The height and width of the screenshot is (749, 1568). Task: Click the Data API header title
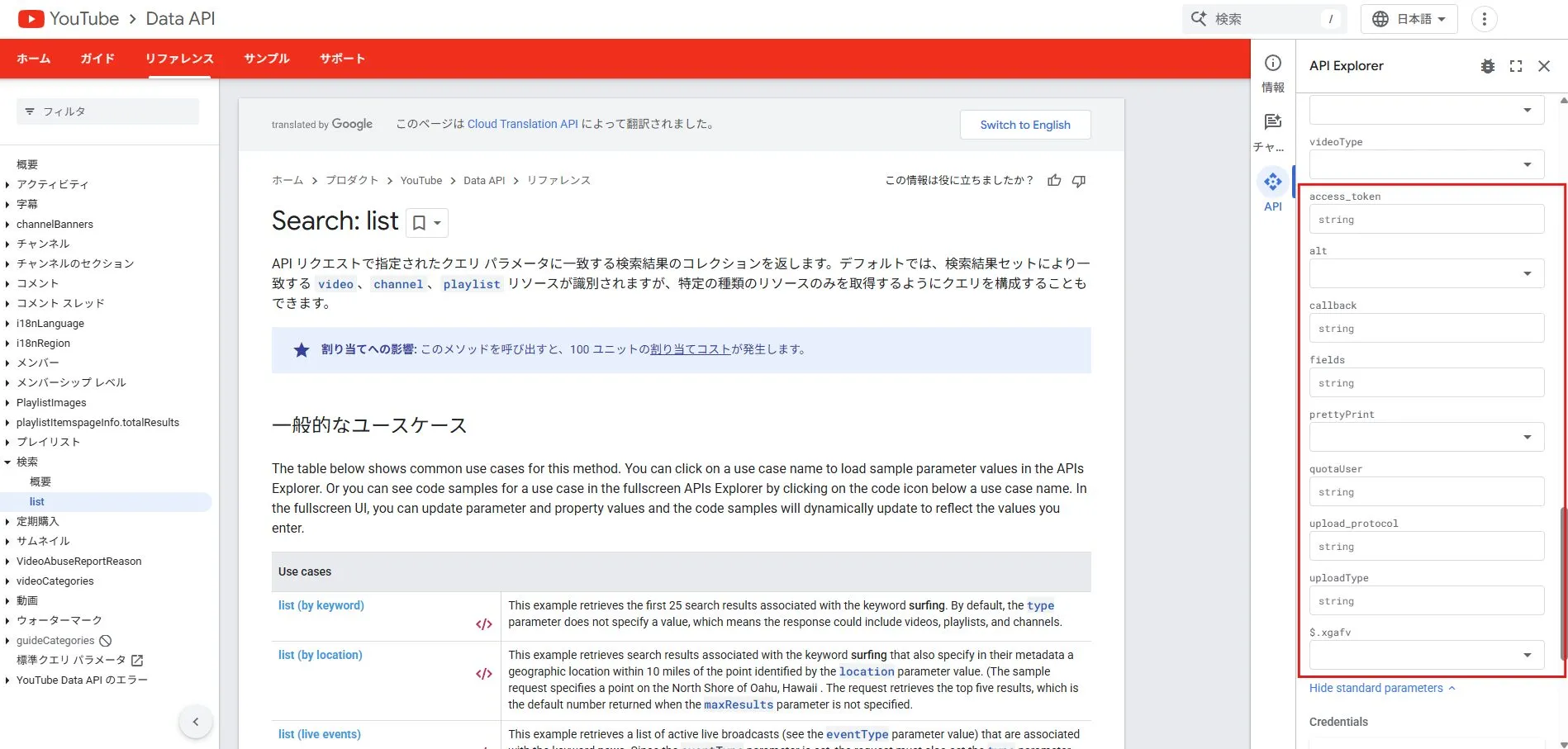point(180,18)
